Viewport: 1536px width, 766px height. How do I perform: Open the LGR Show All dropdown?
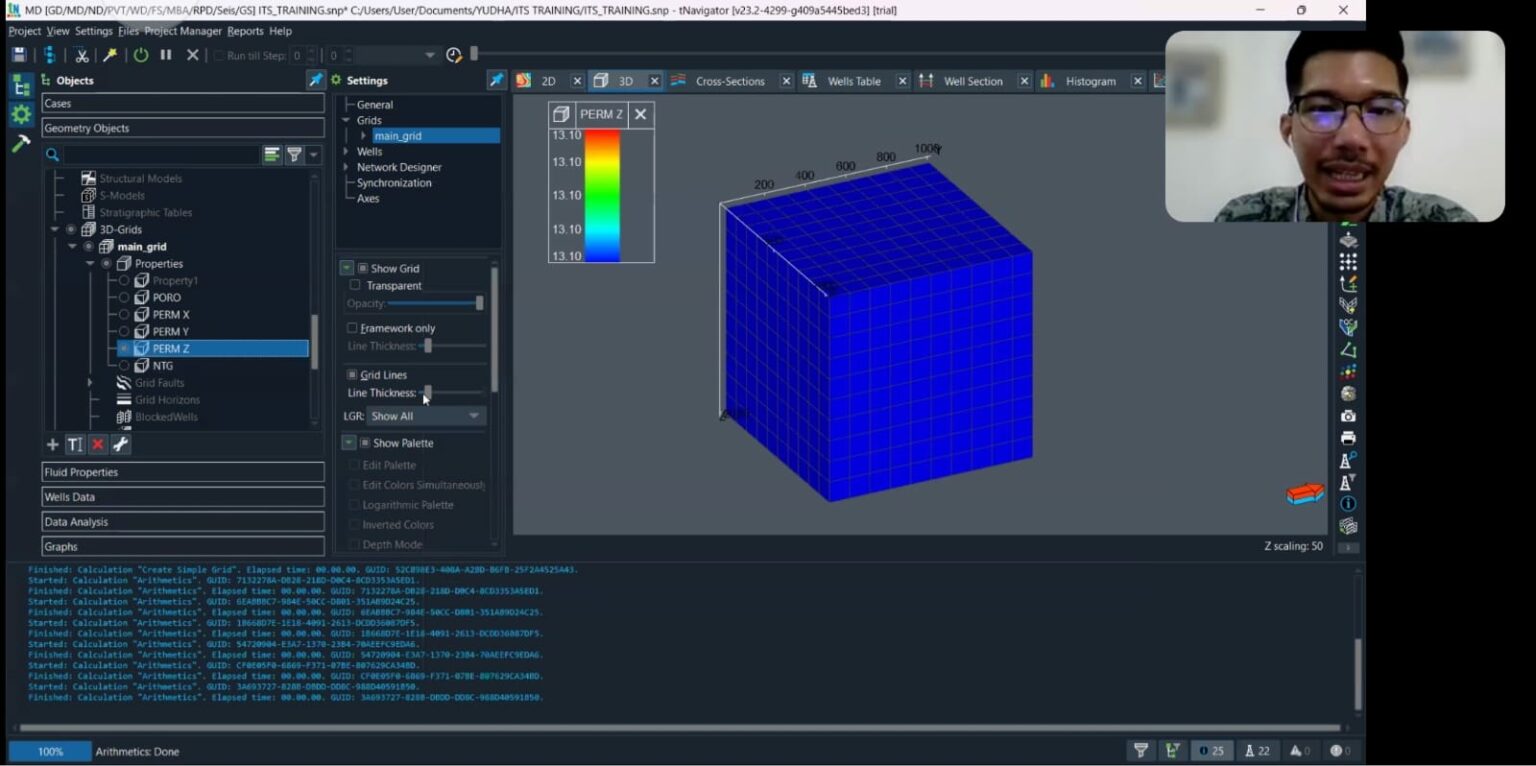coord(425,416)
